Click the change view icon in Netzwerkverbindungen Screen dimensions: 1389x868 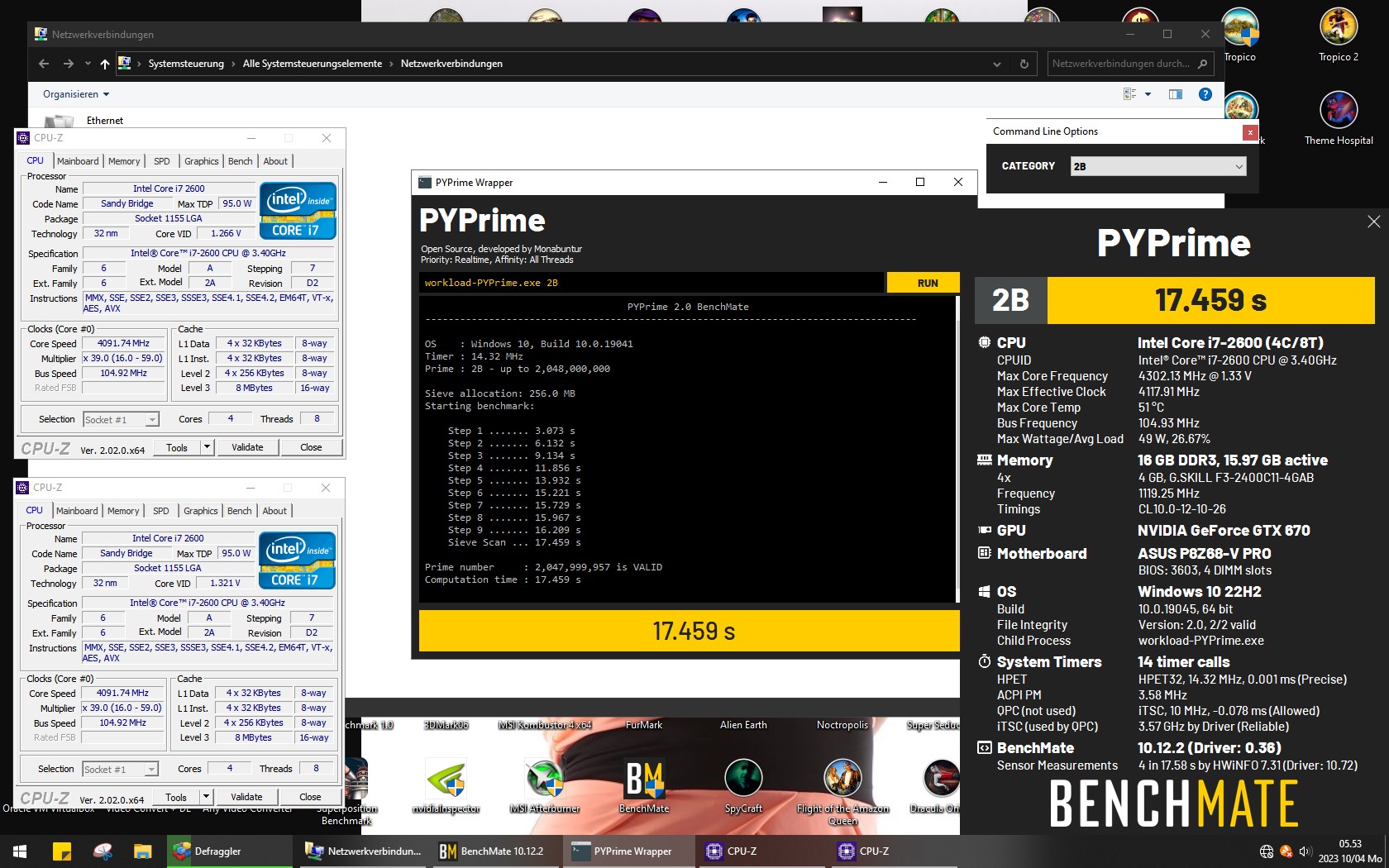1130,94
